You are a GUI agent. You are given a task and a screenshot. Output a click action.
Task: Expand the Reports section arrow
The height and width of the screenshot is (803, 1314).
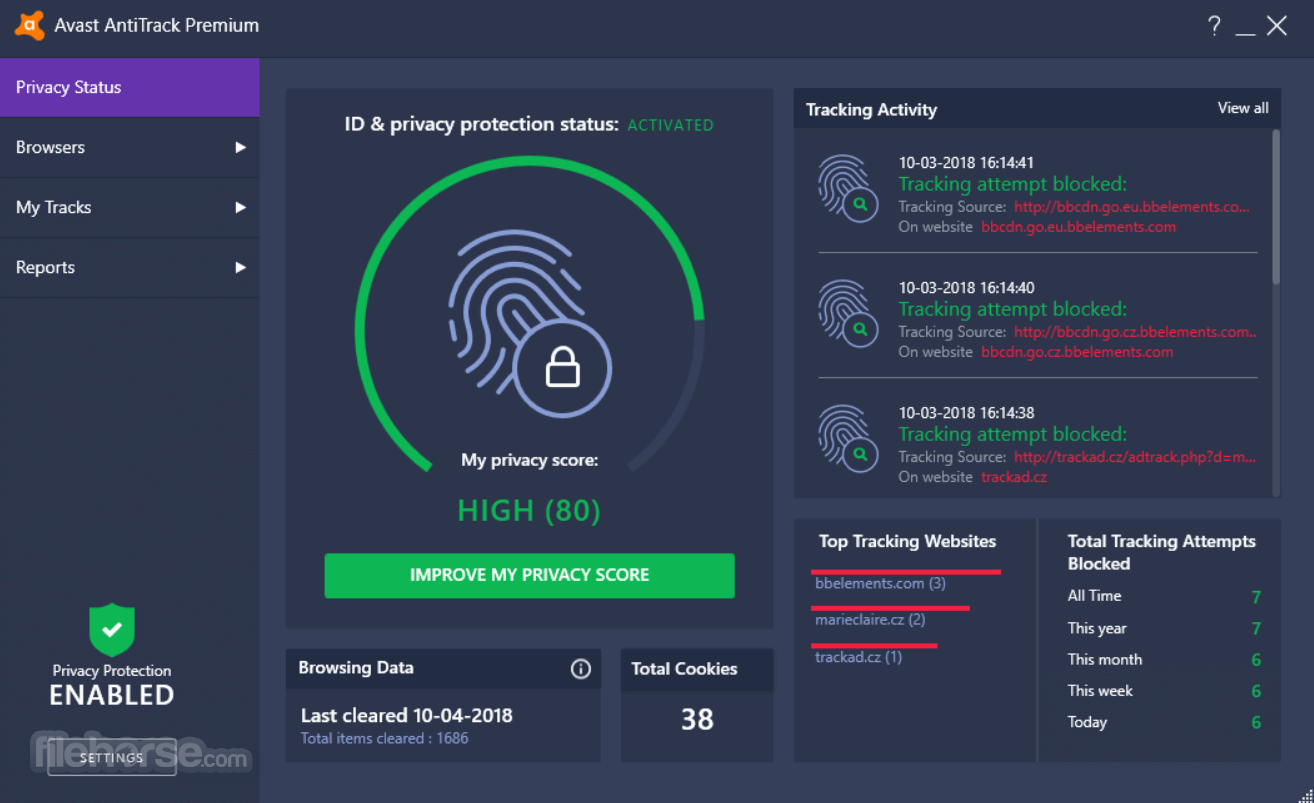pos(240,267)
